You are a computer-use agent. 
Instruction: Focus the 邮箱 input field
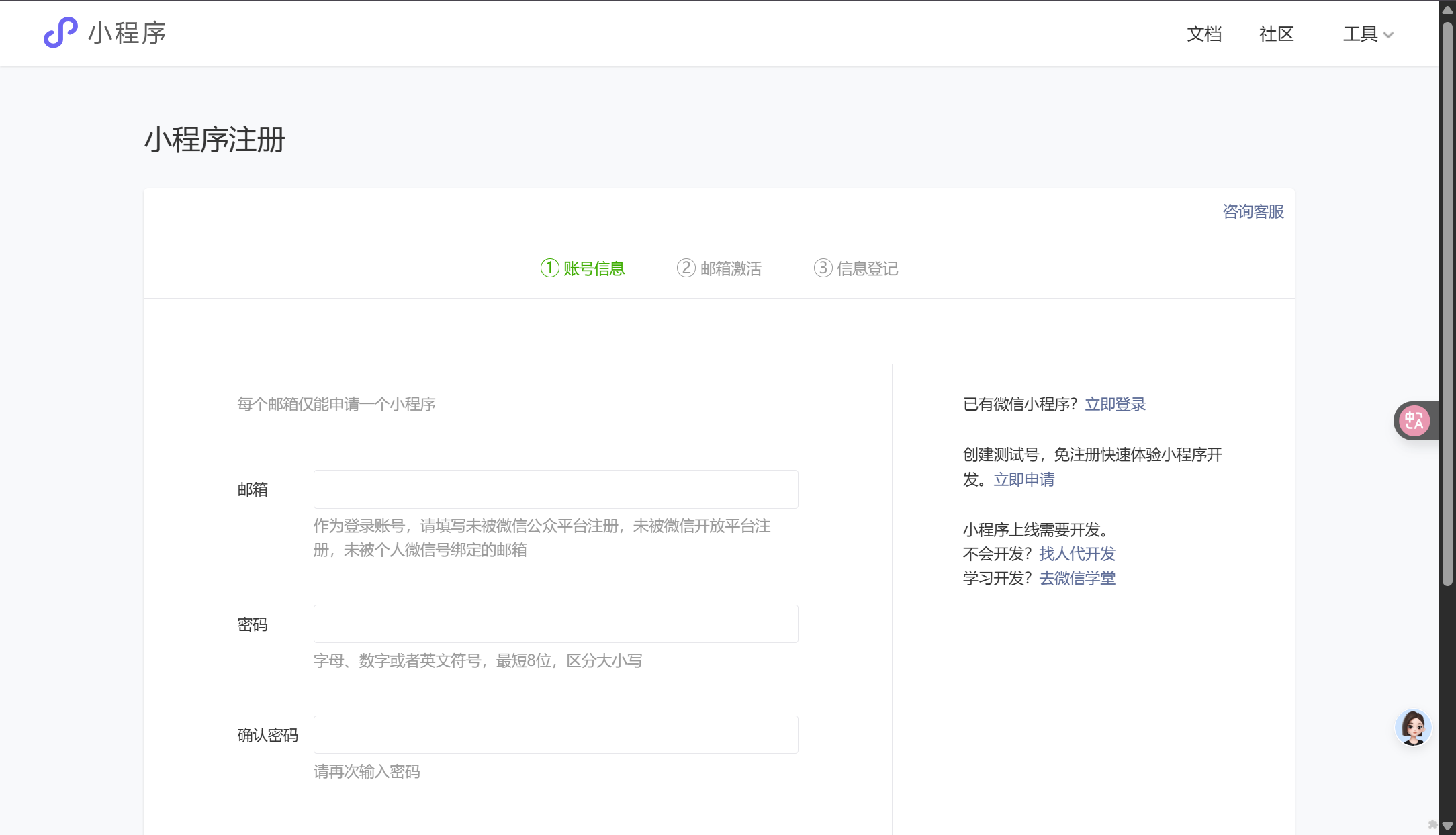pyautogui.click(x=555, y=489)
